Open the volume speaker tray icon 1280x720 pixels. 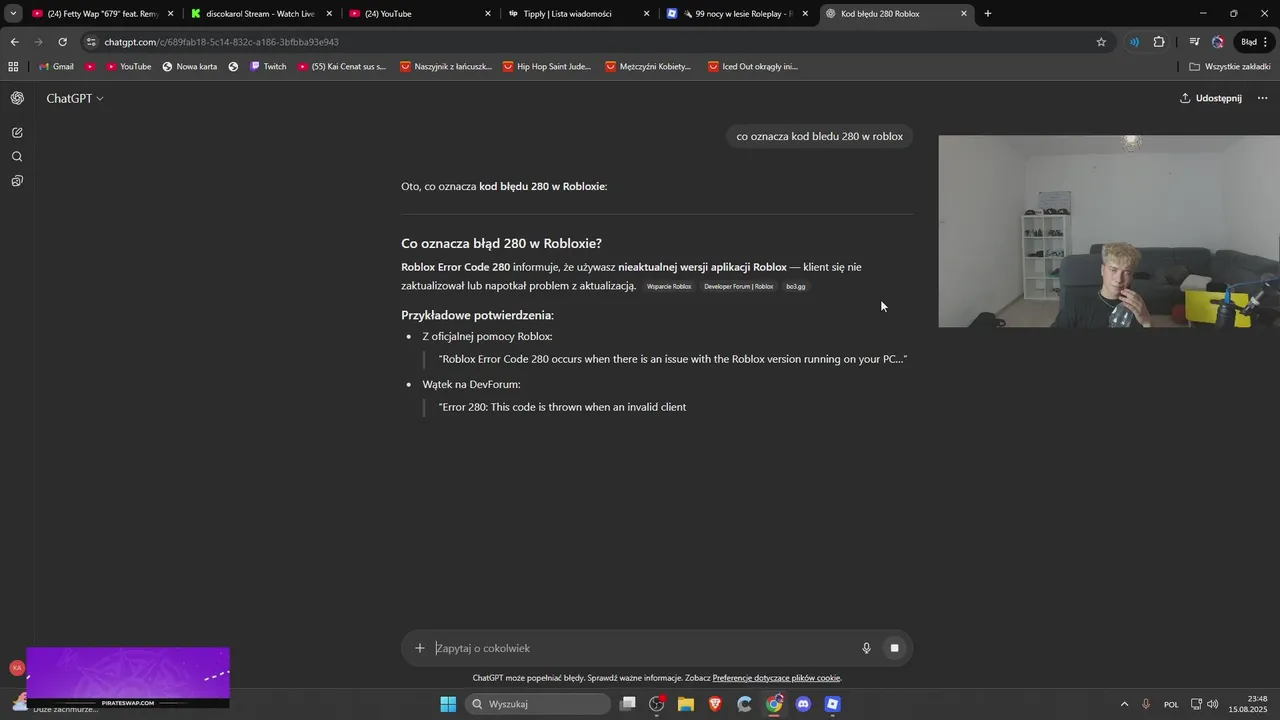1213,704
